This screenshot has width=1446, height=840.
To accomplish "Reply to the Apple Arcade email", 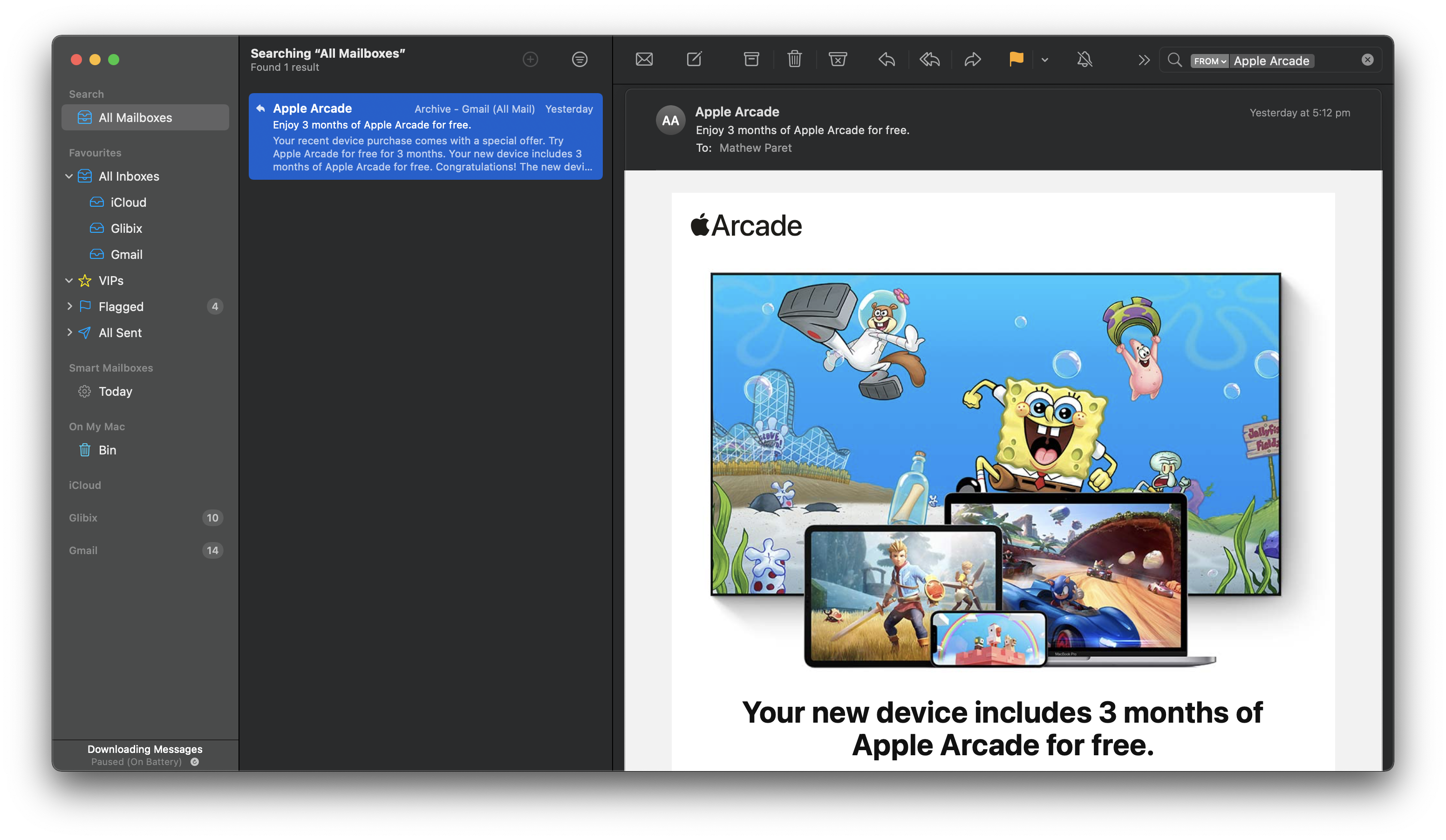I will 887,59.
